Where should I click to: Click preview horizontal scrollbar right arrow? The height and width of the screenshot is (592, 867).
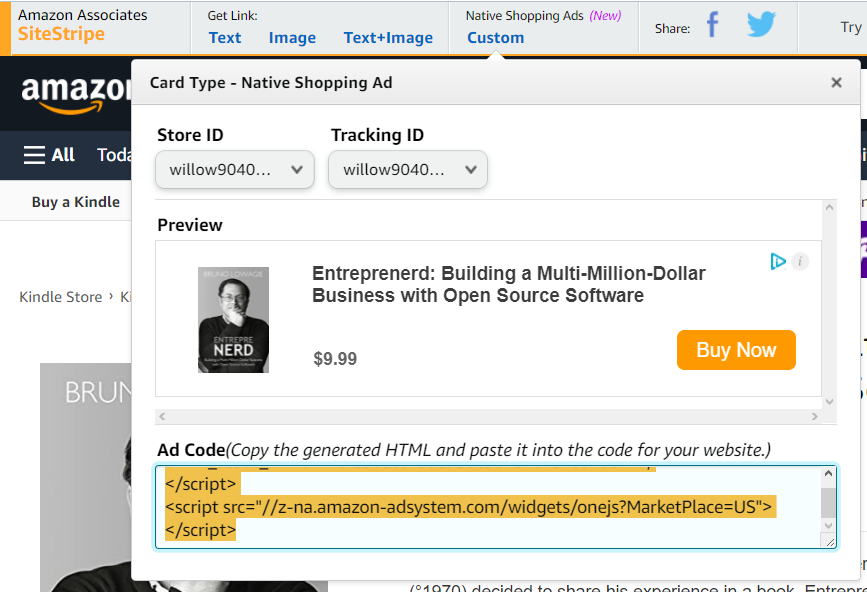click(x=814, y=416)
